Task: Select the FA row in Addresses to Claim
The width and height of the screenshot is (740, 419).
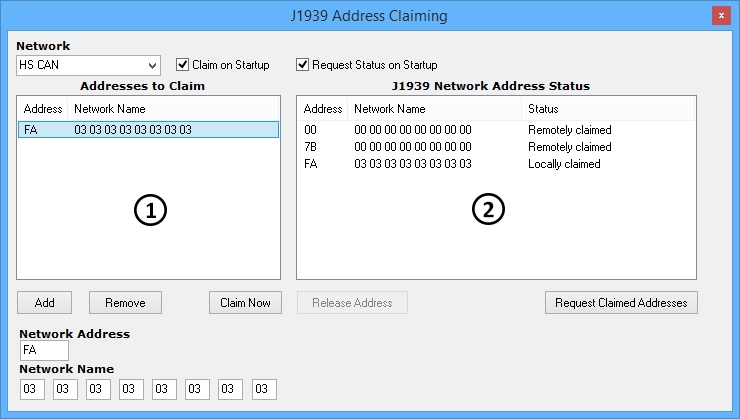Action: tap(148, 130)
